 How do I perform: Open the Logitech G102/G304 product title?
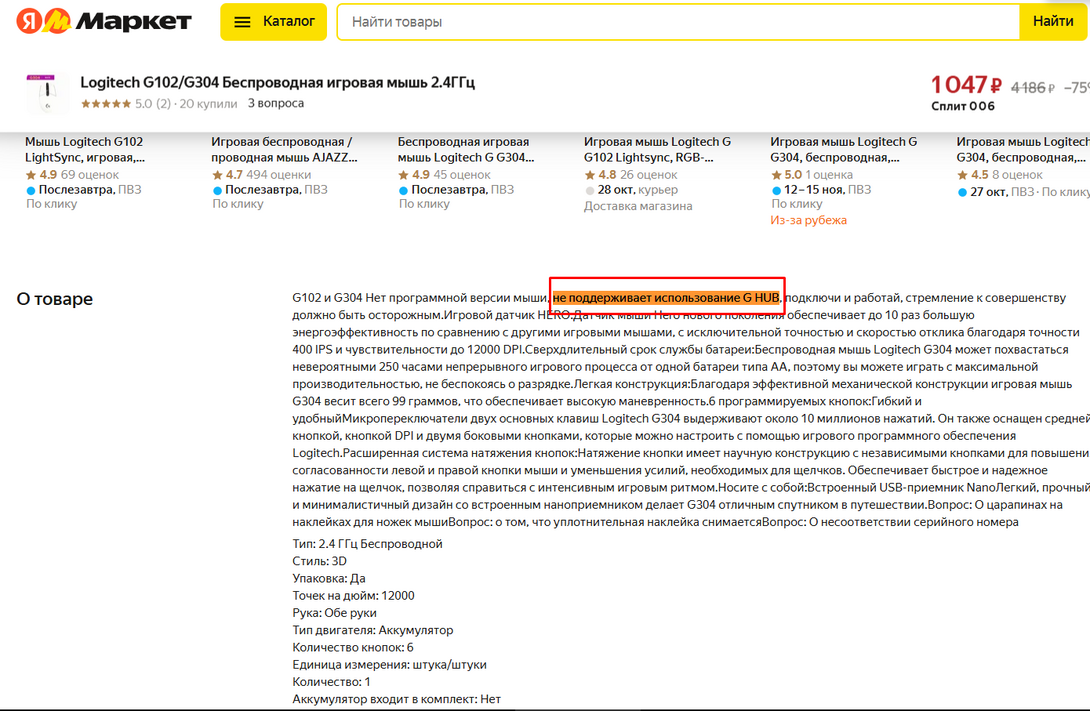277,82
